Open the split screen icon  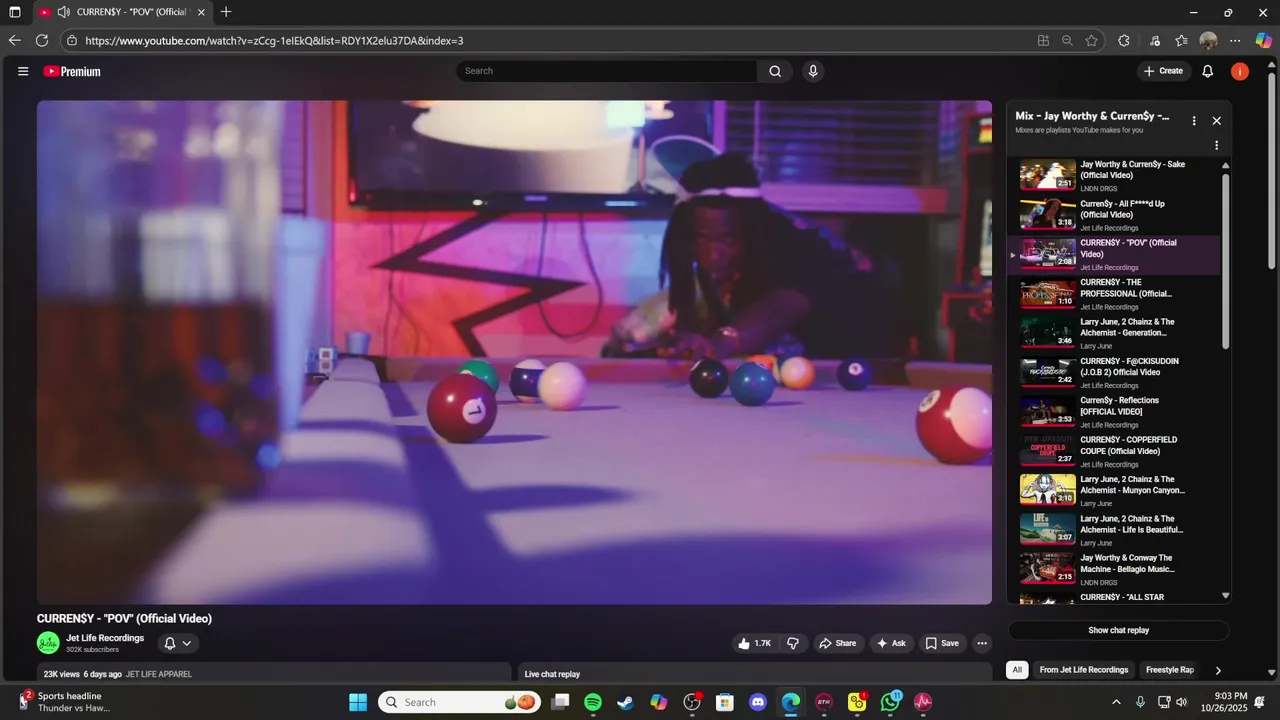point(1043,41)
